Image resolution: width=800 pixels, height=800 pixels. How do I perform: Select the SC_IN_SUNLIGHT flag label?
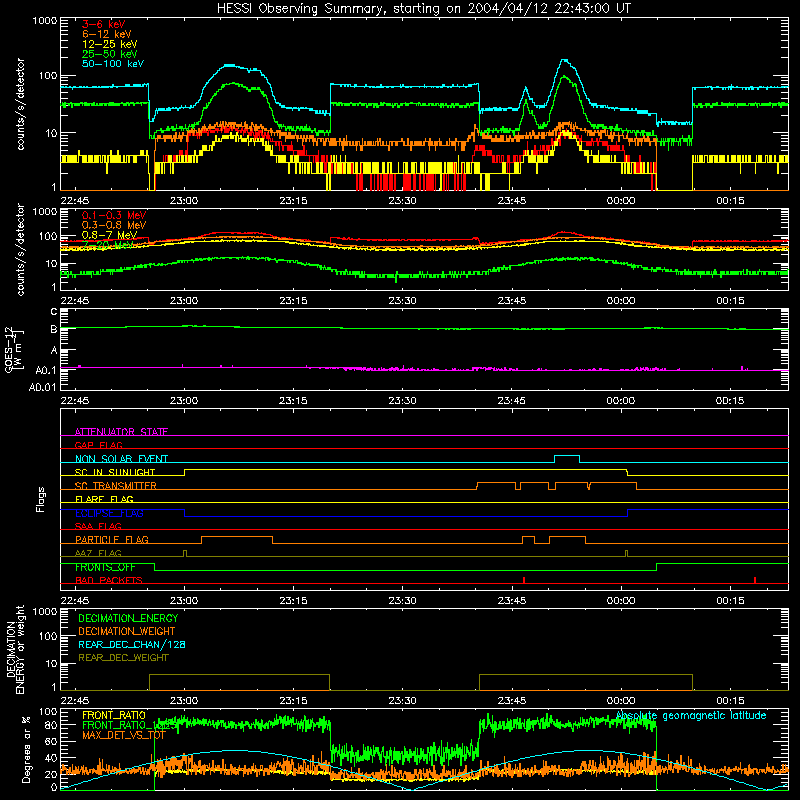[115, 472]
